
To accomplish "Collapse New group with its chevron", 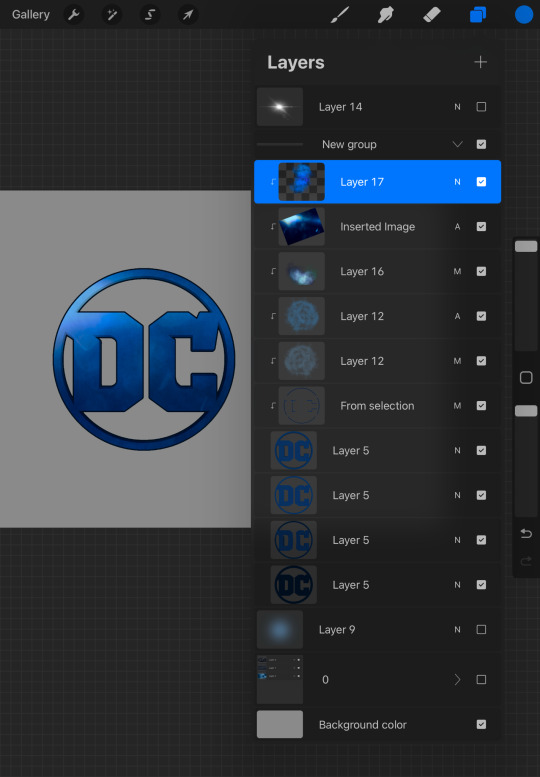I will coord(457,144).
